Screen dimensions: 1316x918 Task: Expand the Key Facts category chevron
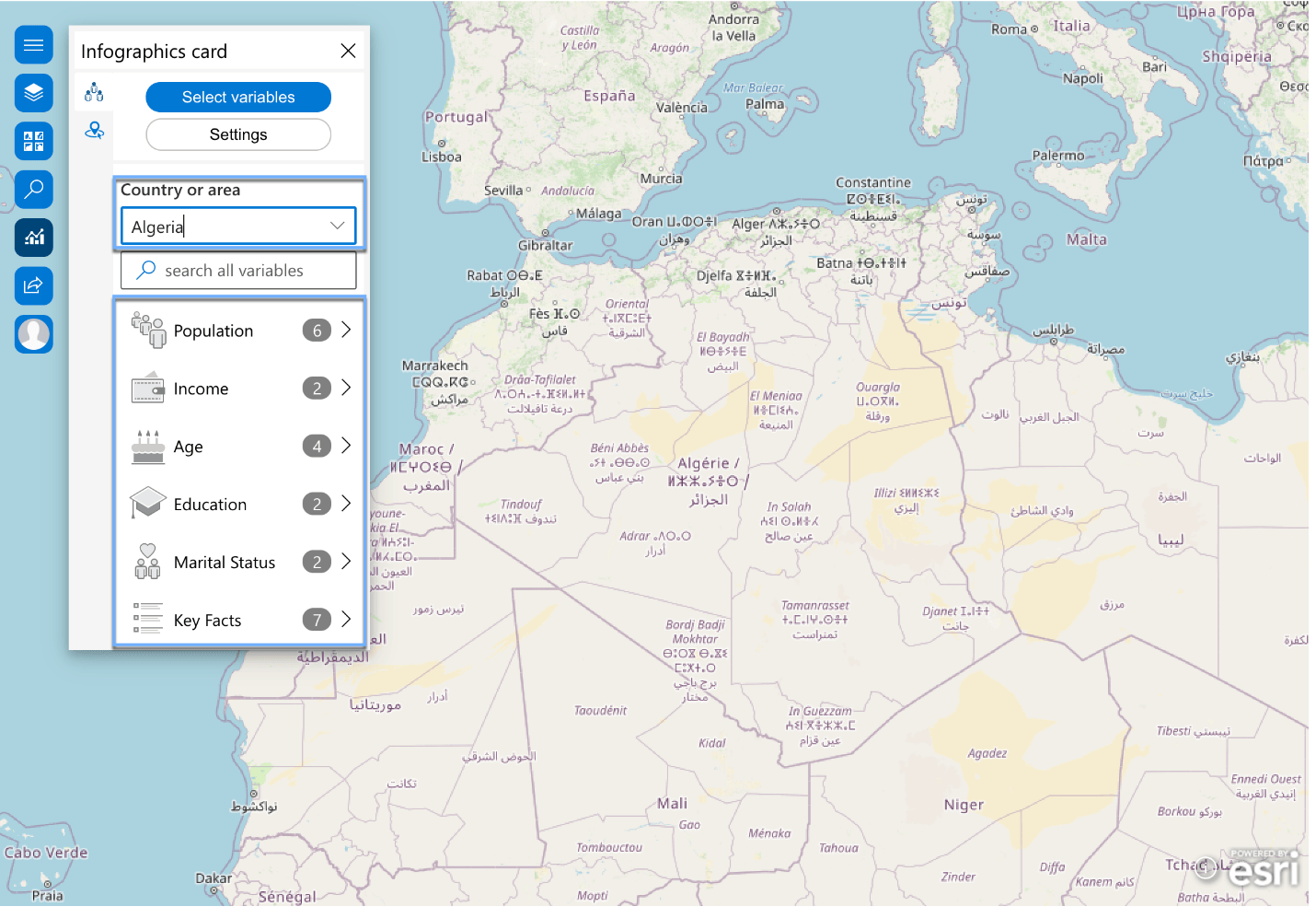[346, 619]
